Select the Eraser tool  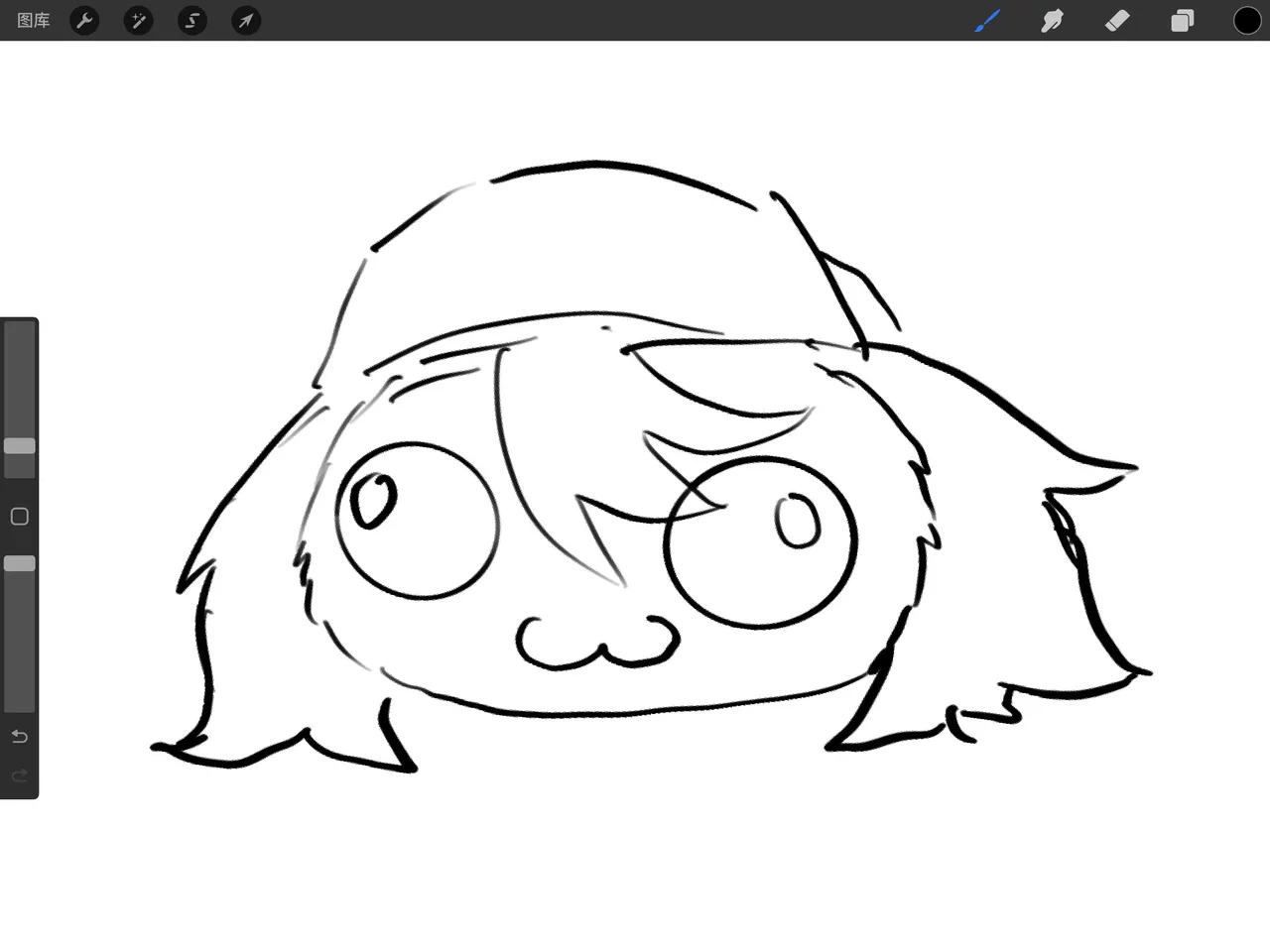coord(1117,20)
